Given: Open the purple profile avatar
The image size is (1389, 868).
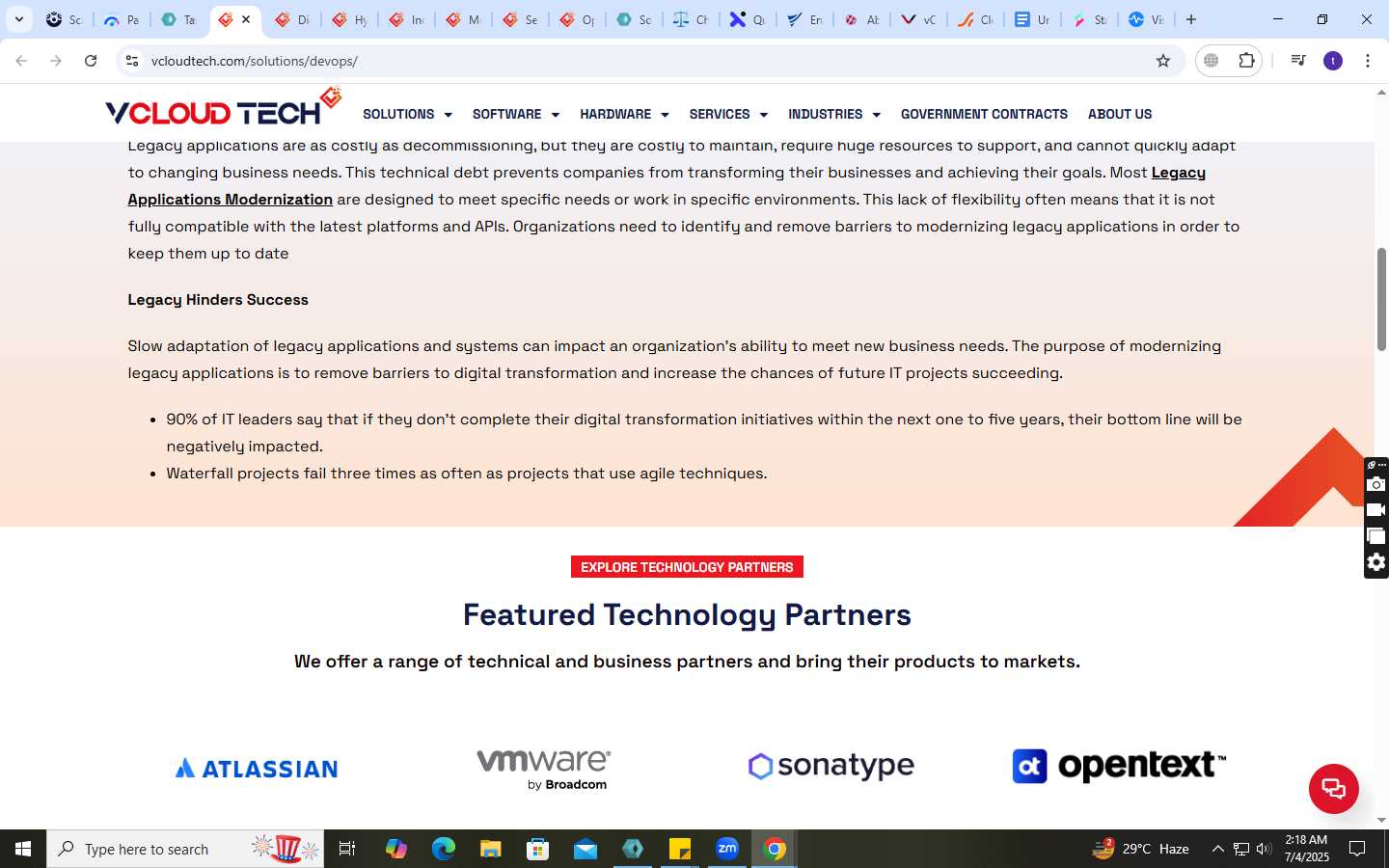Looking at the screenshot, I should [1333, 61].
